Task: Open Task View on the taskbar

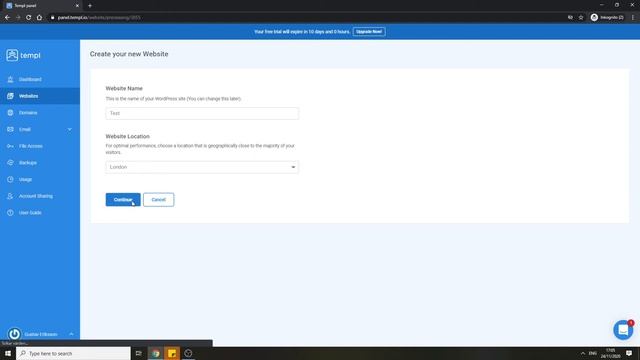Action: pyautogui.click(x=139, y=353)
